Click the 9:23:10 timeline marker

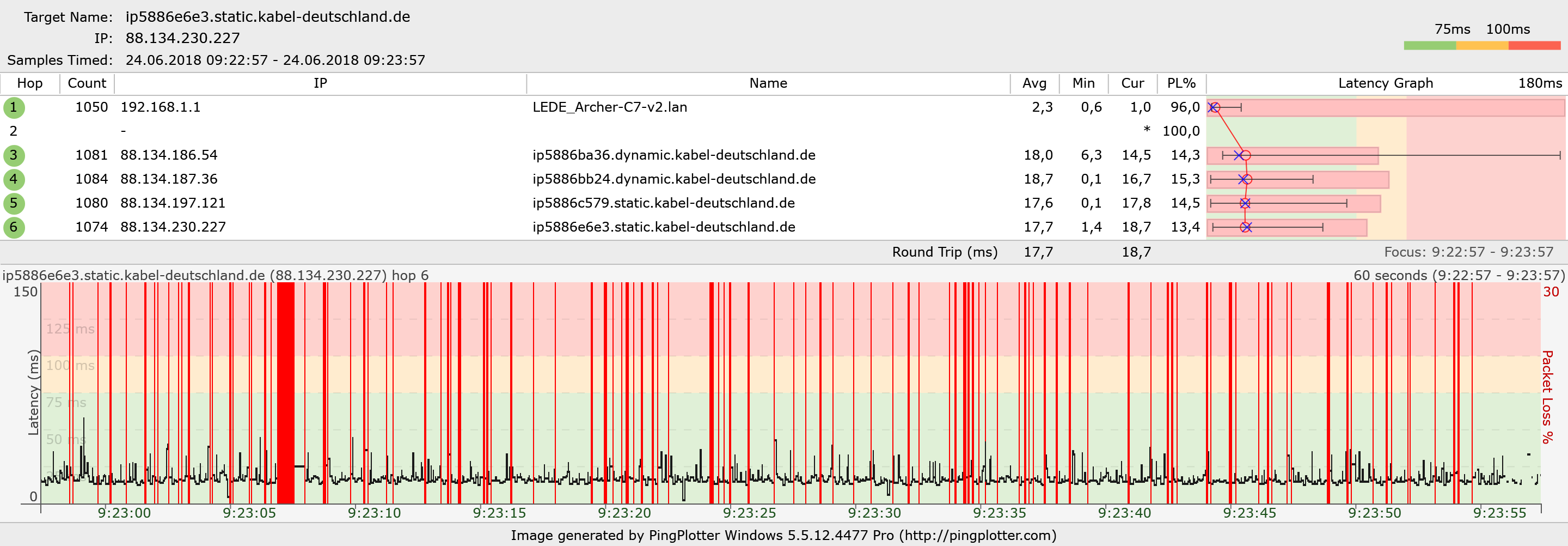pos(375,513)
